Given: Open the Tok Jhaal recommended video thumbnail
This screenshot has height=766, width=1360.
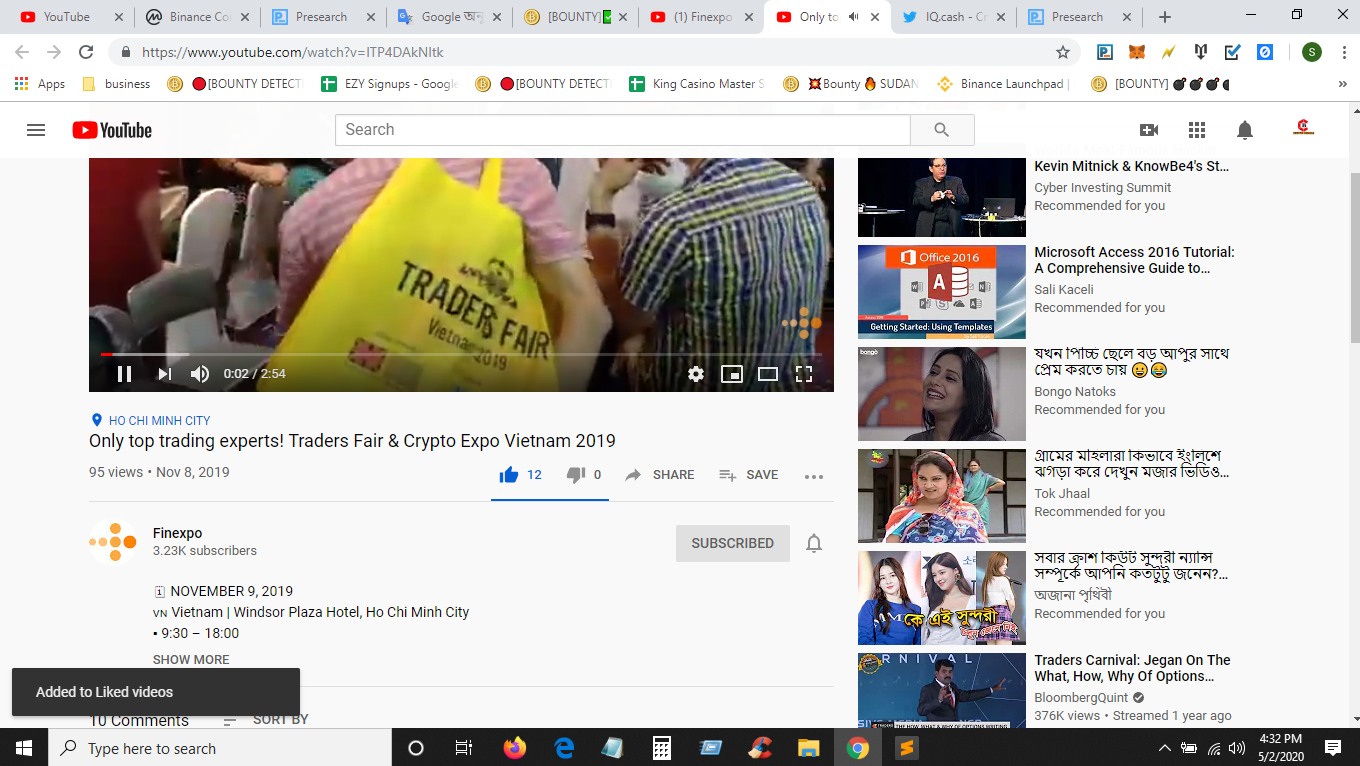Looking at the screenshot, I should (942, 496).
